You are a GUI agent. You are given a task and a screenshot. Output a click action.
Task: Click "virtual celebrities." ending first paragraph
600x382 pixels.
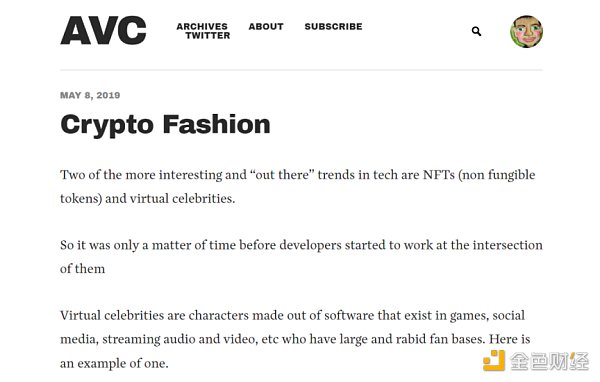(x=183, y=199)
